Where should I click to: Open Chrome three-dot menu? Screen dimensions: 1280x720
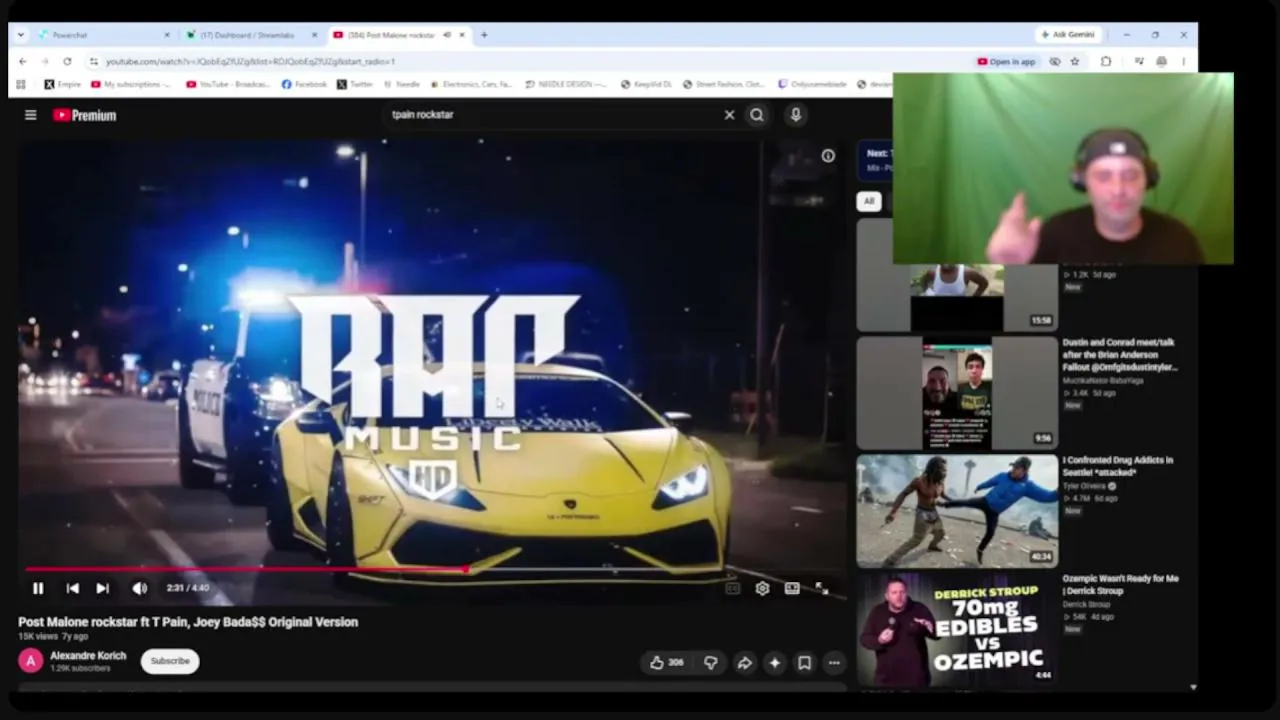(x=1183, y=62)
